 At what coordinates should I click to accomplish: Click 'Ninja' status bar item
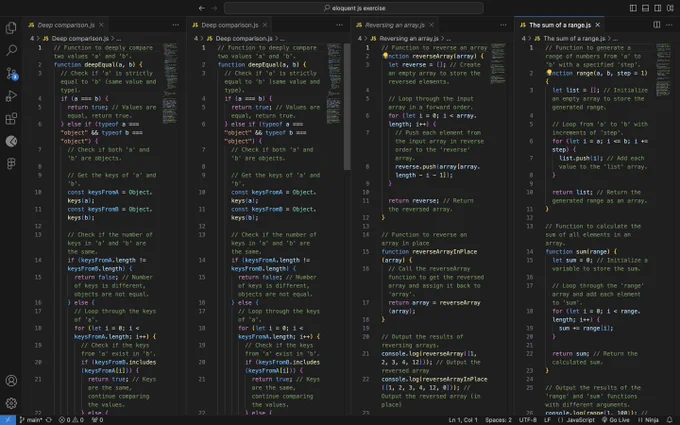pyautogui.click(x=648, y=420)
